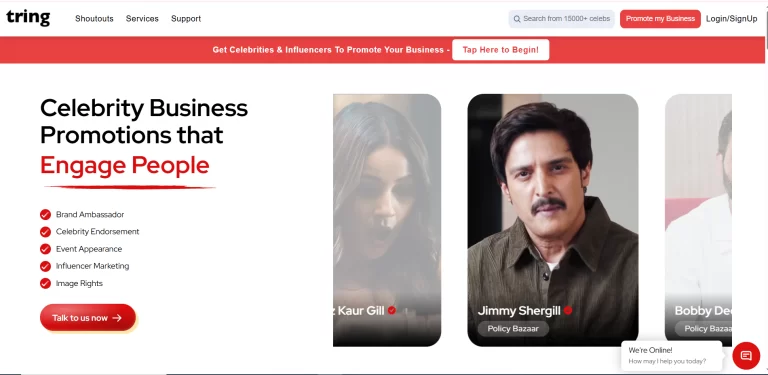Click the Engage People headline
Image resolution: width=768 pixels, height=375 pixels.
[125, 165]
